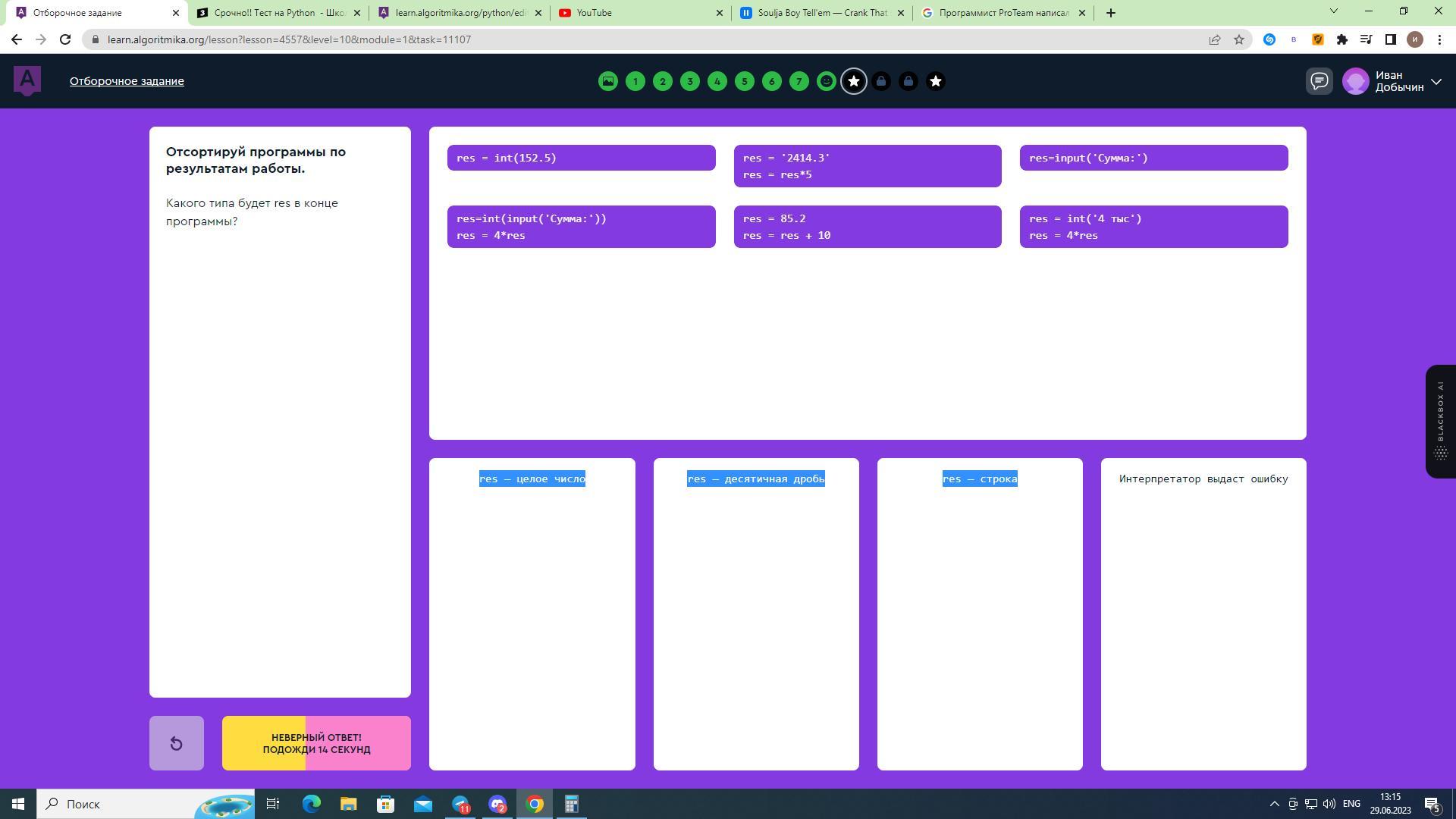
Task: Click the Algoritmika logo
Action: pos(27,80)
